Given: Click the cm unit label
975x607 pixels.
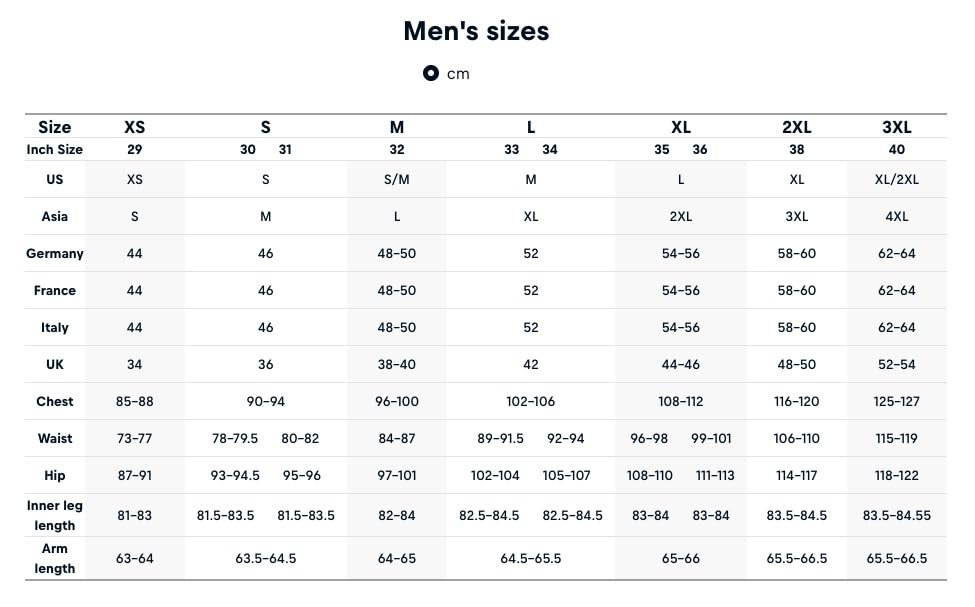Looking at the screenshot, I should click(x=458, y=74).
